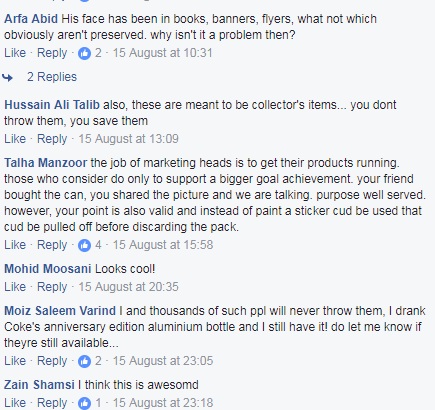Screen dimensions: 435x410
Task: Like Mohid Moosani's comment
Action: coord(15,287)
